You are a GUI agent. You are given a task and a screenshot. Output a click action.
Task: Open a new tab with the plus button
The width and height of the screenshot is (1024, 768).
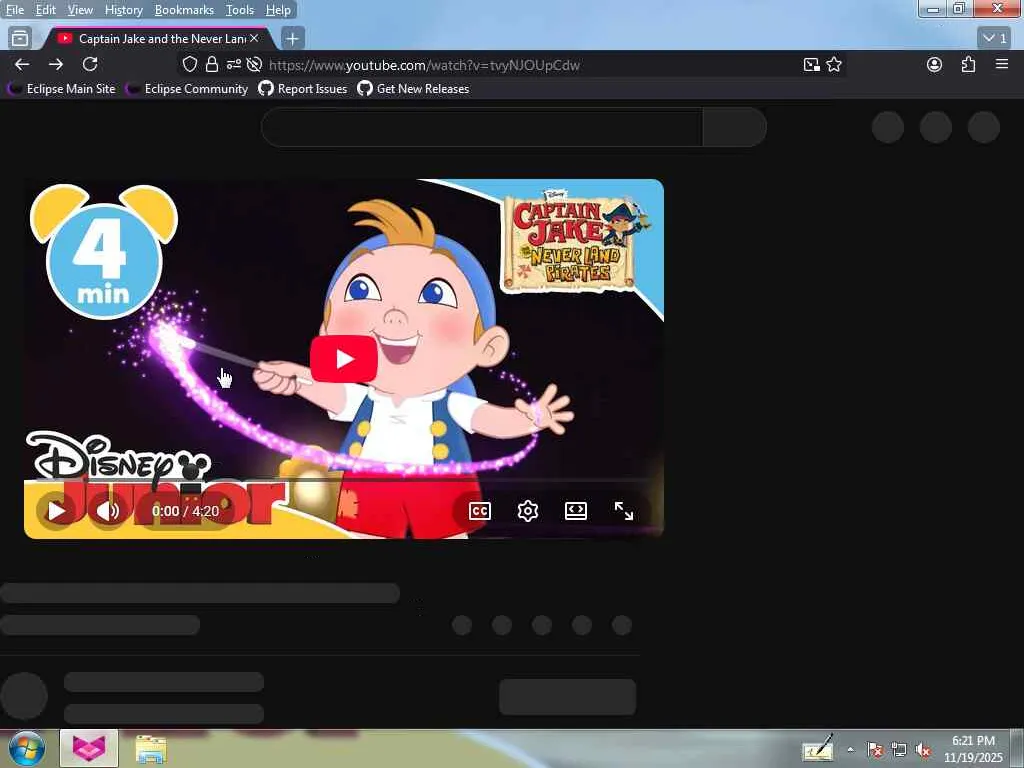pyautogui.click(x=293, y=39)
